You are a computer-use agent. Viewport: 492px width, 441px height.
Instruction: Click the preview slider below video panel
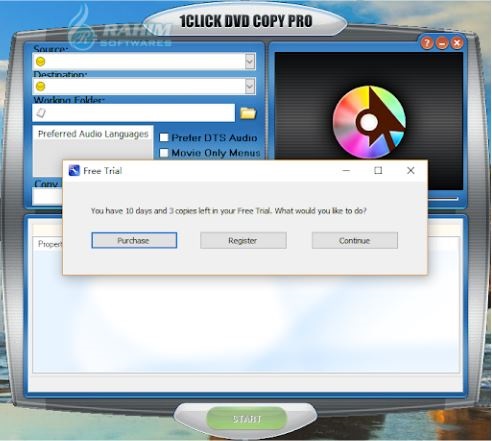tap(443, 199)
